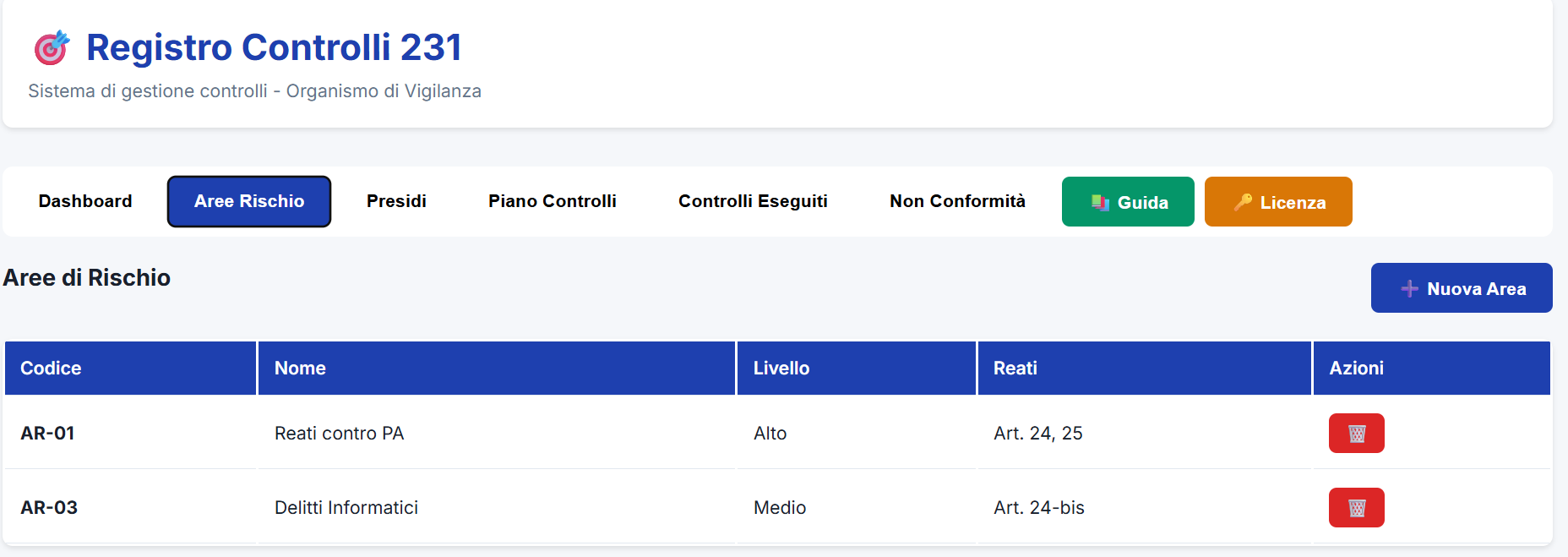Screen dimensions: 1568x557
Task: Open Licenza via the key icon
Action: click(x=1243, y=203)
